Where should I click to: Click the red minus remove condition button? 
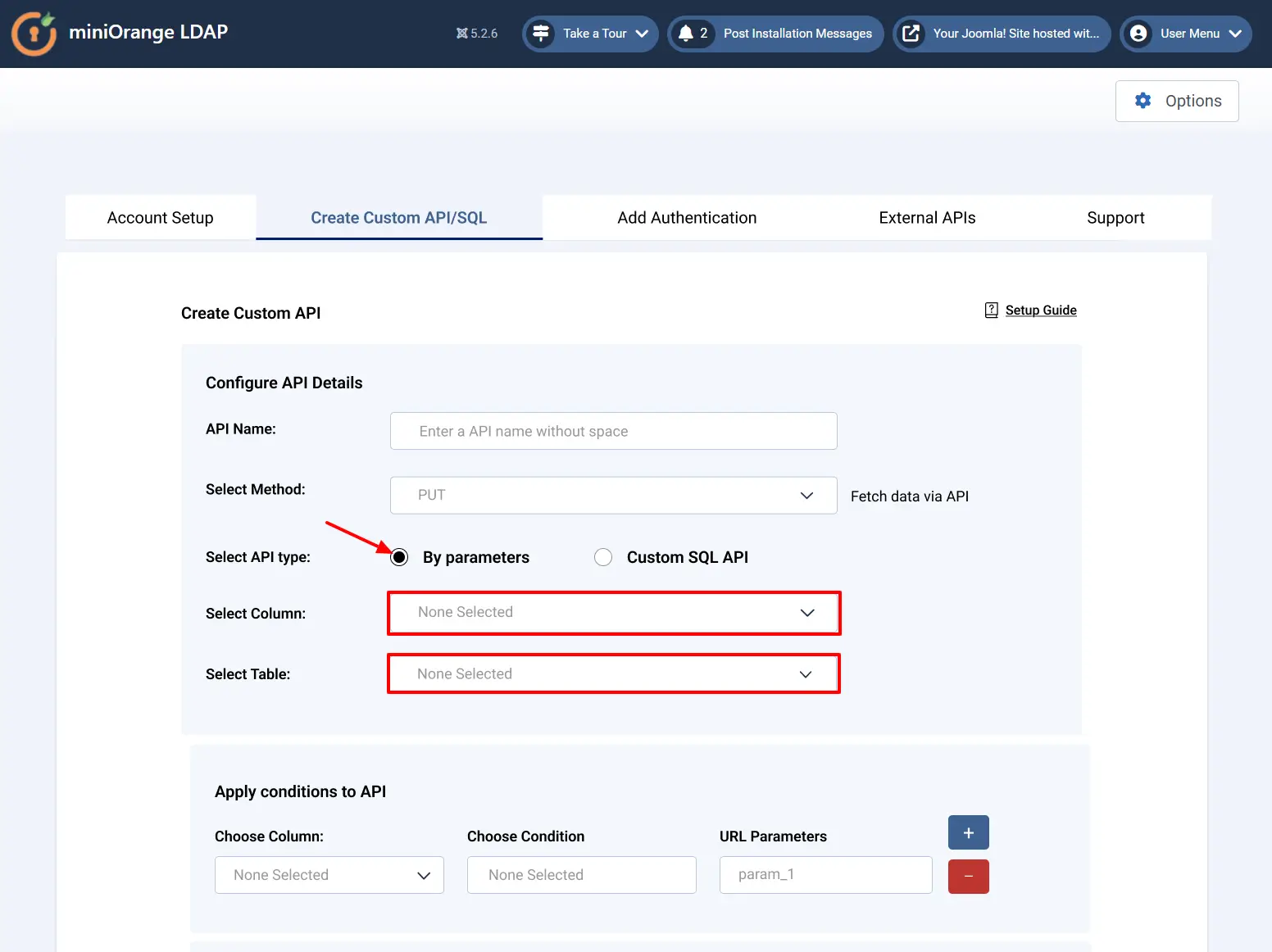coord(968,877)
